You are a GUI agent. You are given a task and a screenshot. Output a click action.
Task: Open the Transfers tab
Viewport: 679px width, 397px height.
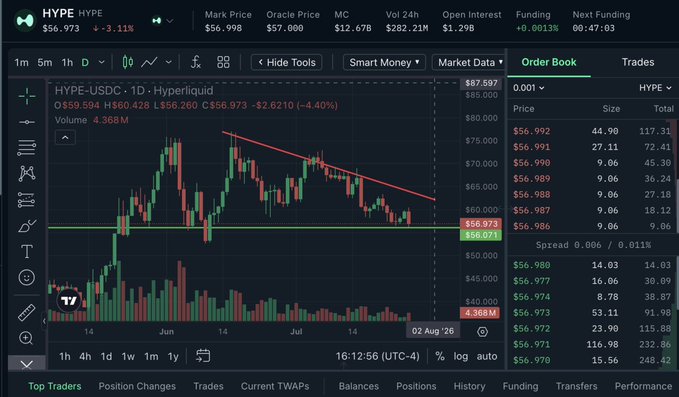[576, 386]
